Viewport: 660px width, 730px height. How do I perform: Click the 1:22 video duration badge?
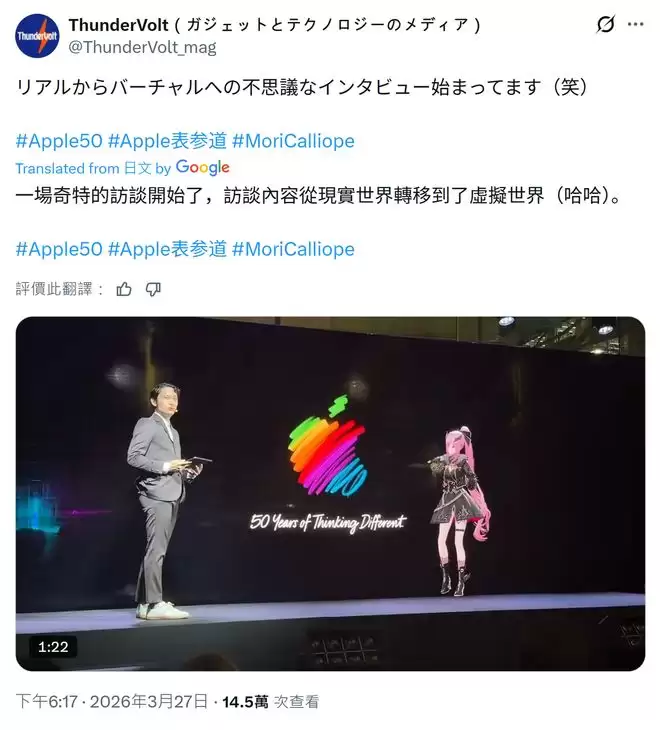[53, 647]
